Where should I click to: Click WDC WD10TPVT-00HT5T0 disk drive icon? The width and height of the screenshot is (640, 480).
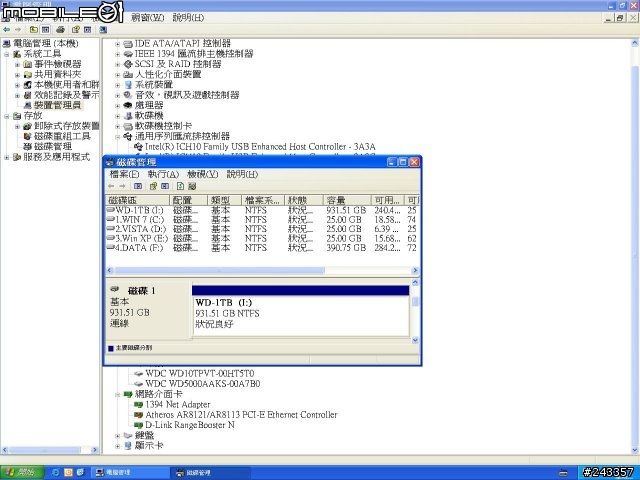138,373
